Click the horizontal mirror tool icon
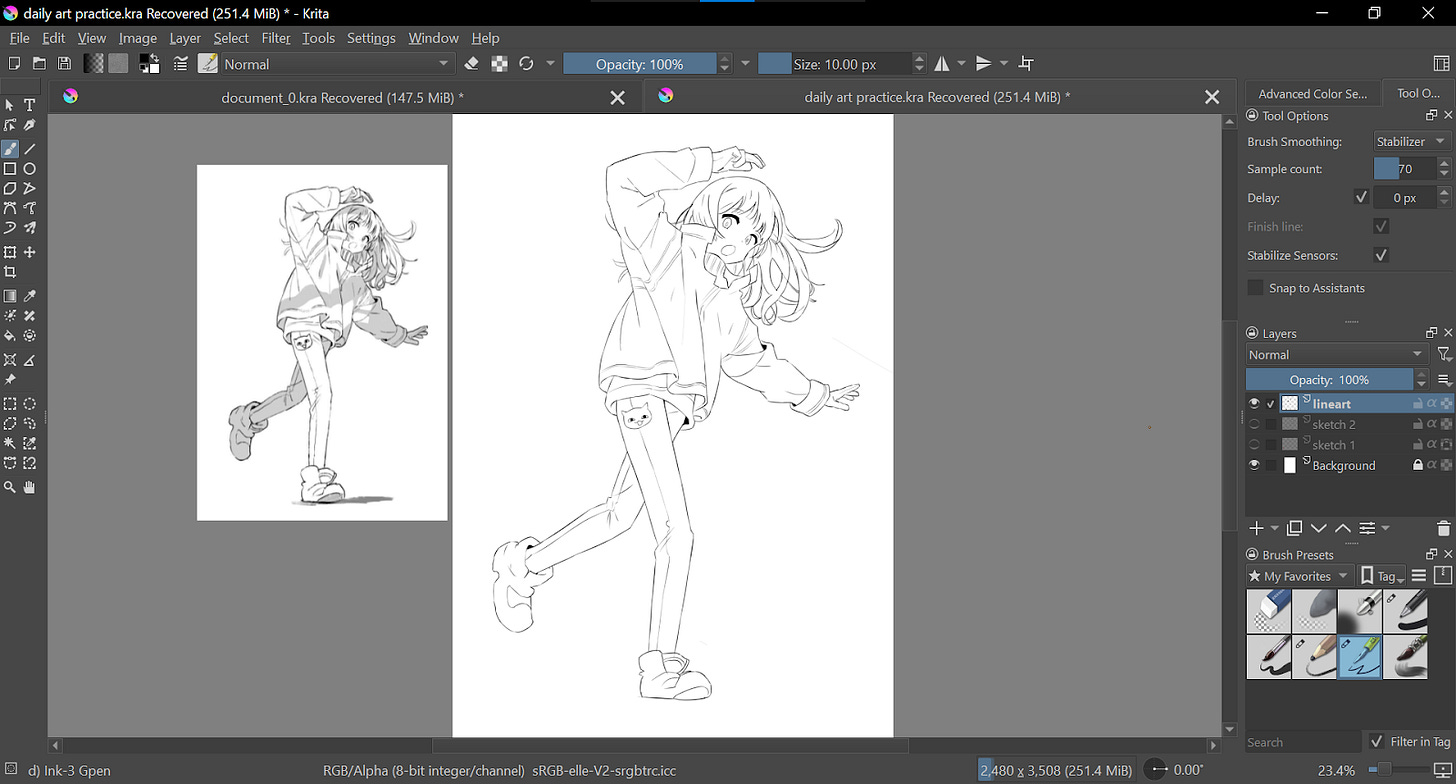The image size is (1456, 784). [x=942, y=64]
